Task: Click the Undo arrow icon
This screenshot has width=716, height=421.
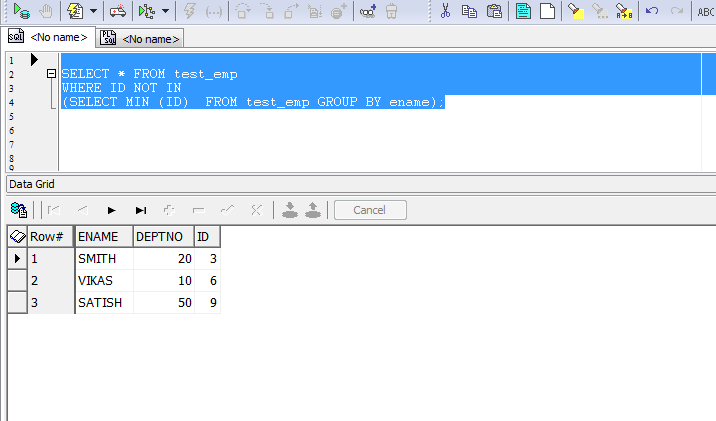Action: (x=652, y=11)
